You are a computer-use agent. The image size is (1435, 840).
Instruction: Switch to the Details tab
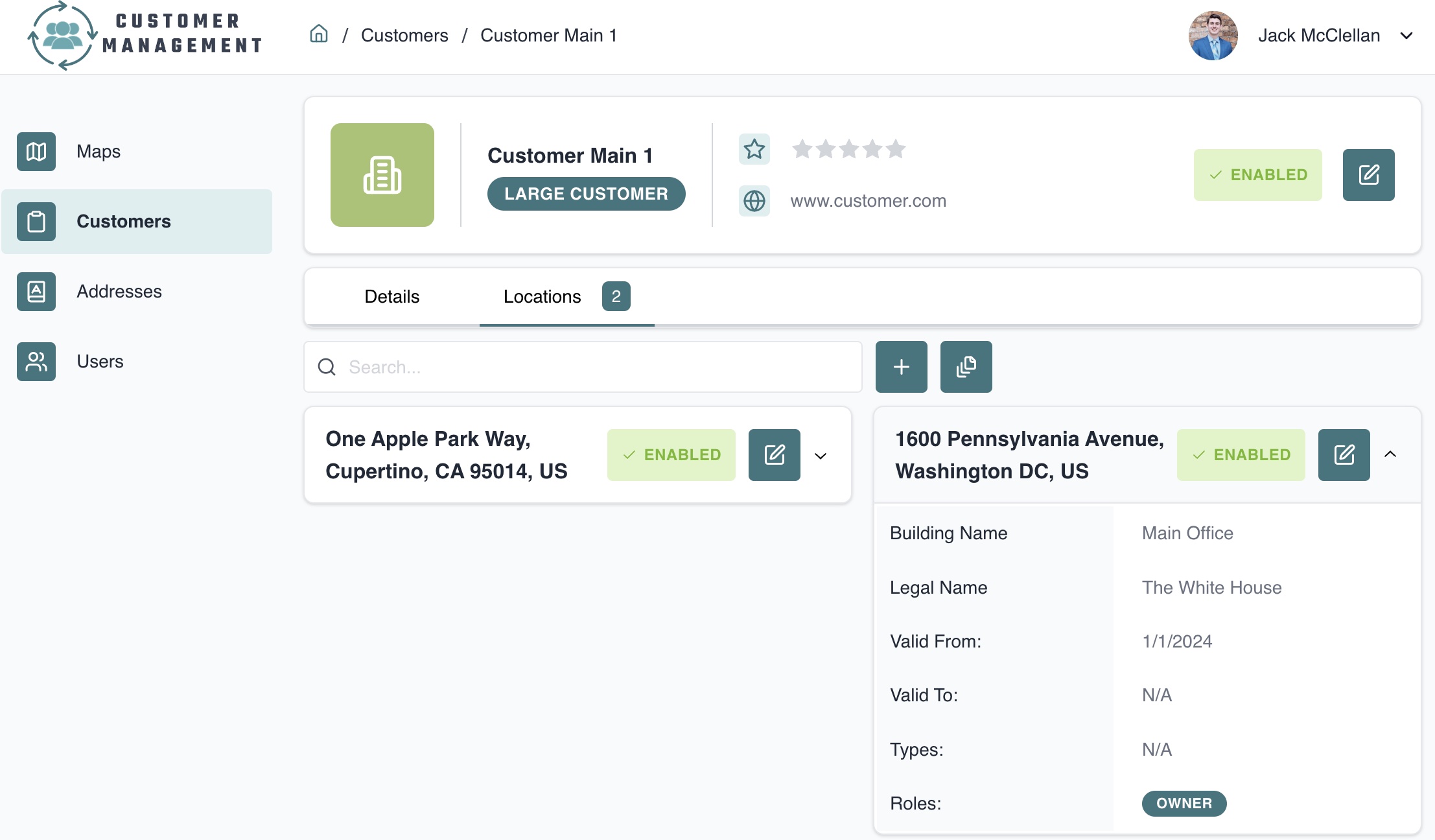tap(391, 297)
